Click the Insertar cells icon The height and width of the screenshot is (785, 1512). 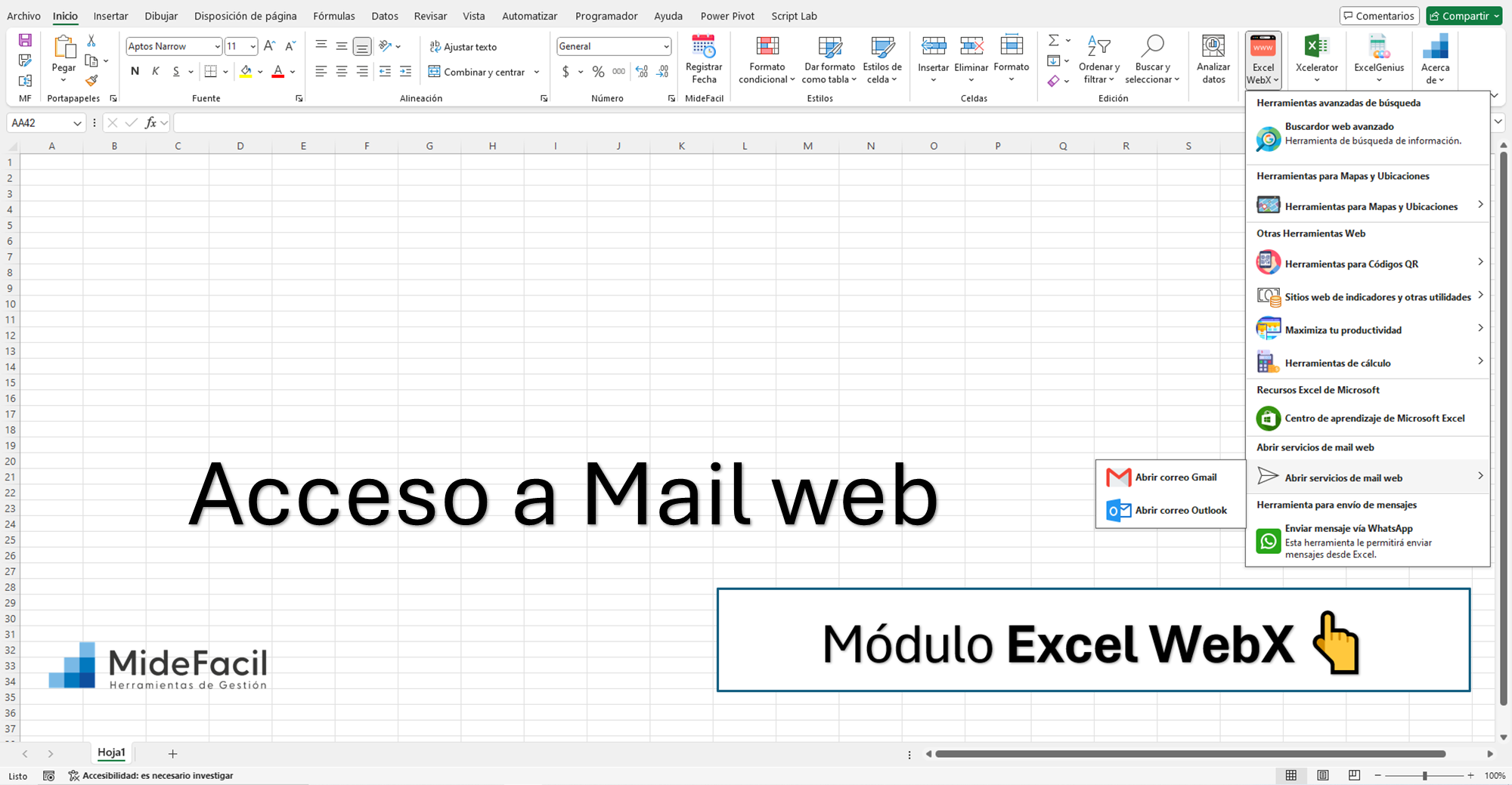[x=934, y=47]
